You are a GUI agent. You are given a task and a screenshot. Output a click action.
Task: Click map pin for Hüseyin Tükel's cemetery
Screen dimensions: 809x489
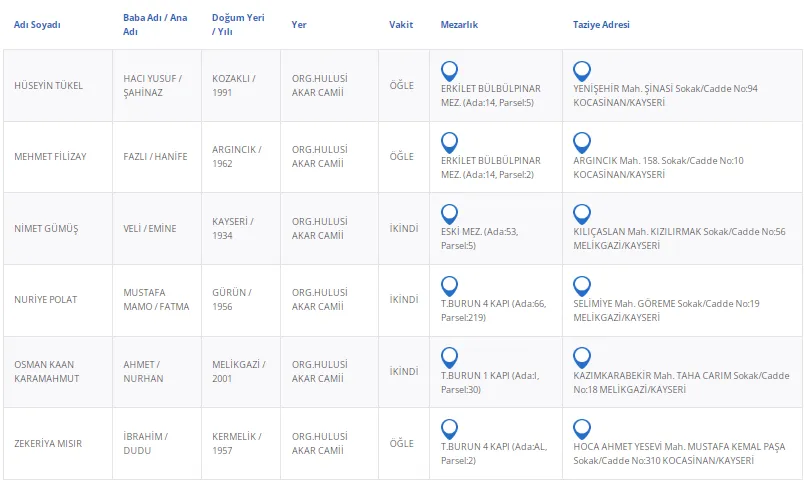point(450,71)
